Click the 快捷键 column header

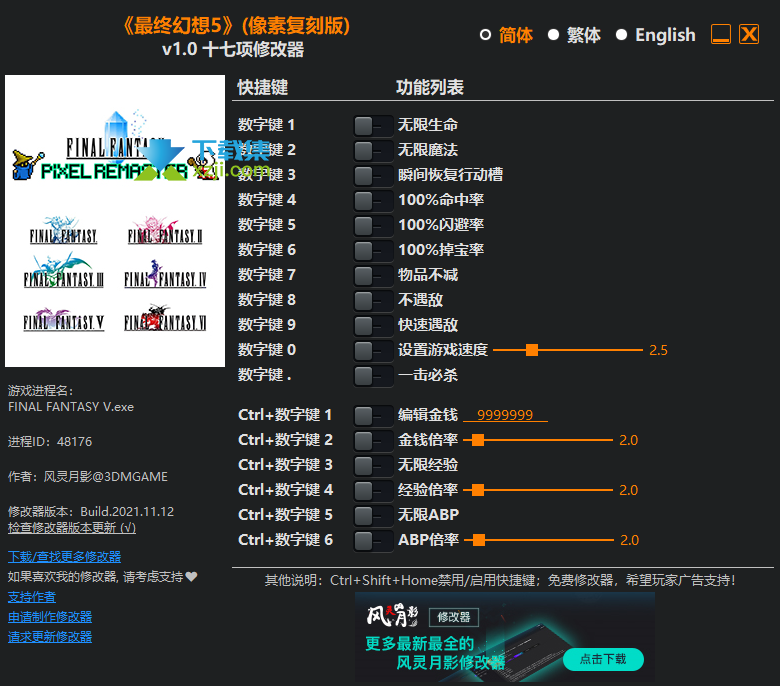pyautogui.click(x=263, y=88)
